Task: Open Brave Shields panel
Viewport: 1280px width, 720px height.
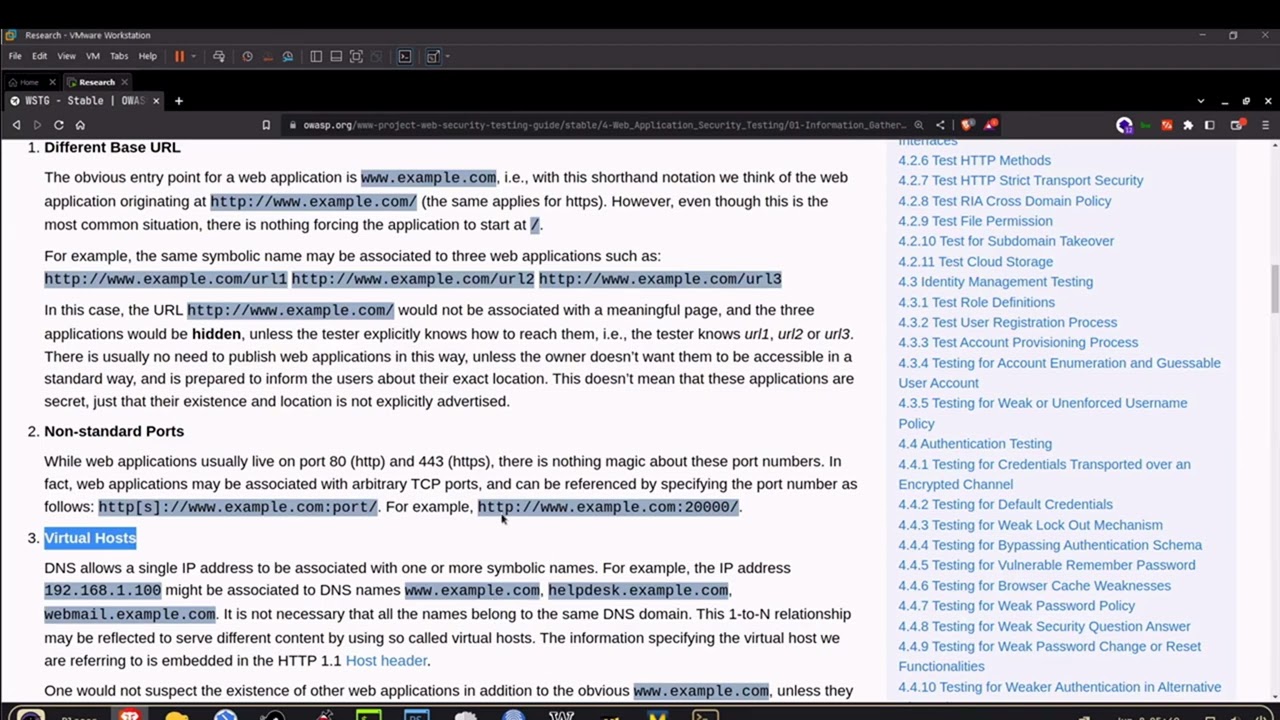Action: (966, 125)
